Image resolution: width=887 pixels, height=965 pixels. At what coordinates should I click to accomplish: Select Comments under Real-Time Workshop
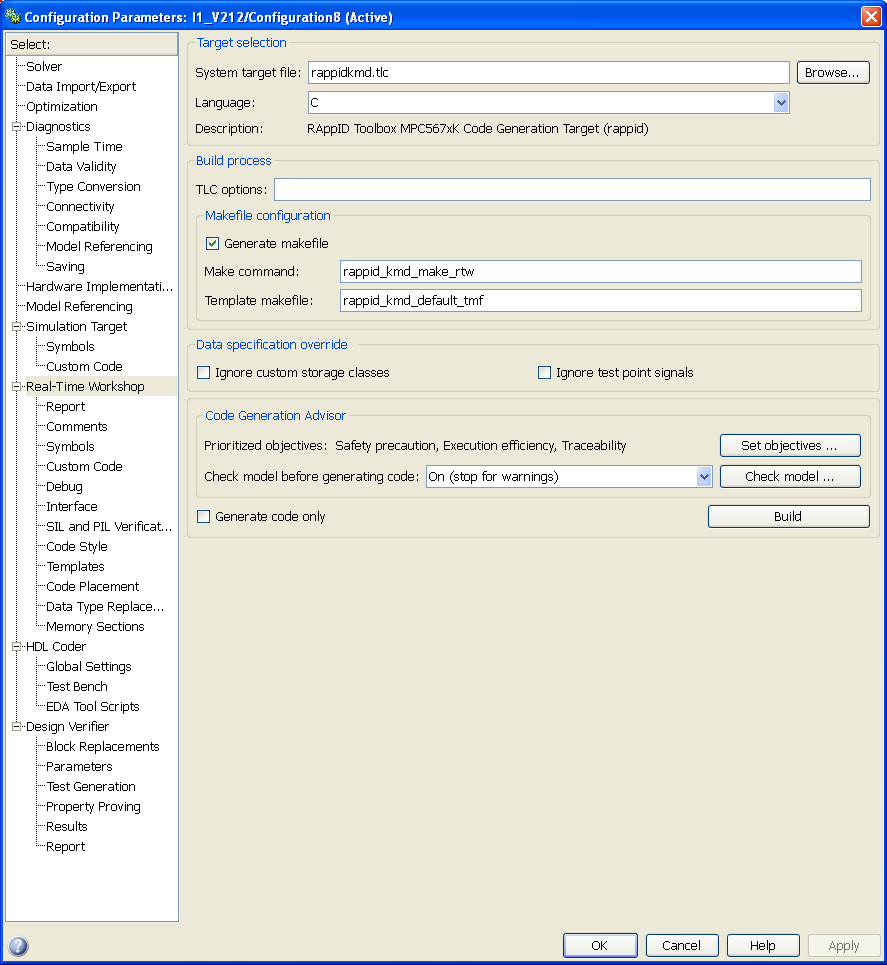tap(77, 426)
